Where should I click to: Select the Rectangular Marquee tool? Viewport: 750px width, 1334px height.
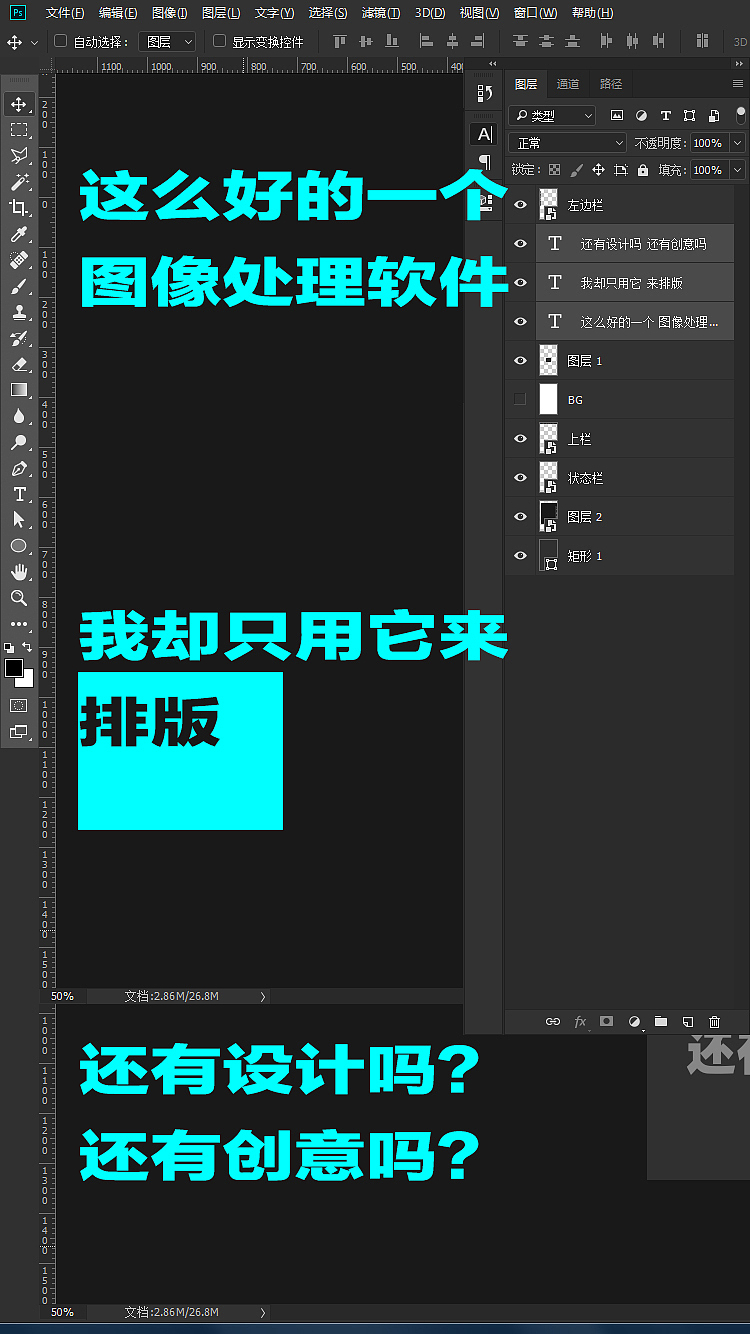point(19,130)
